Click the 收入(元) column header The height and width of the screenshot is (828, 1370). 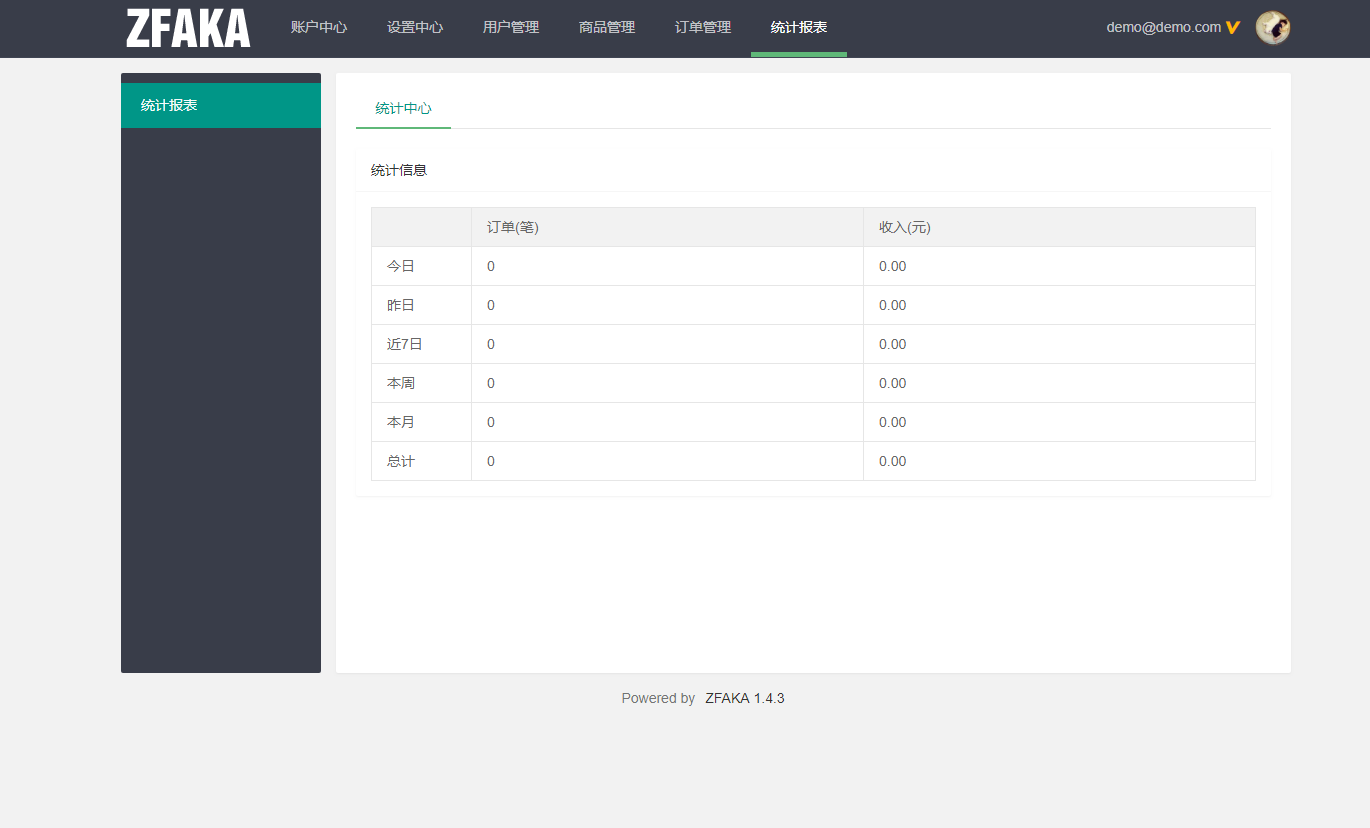pos(905,227)
